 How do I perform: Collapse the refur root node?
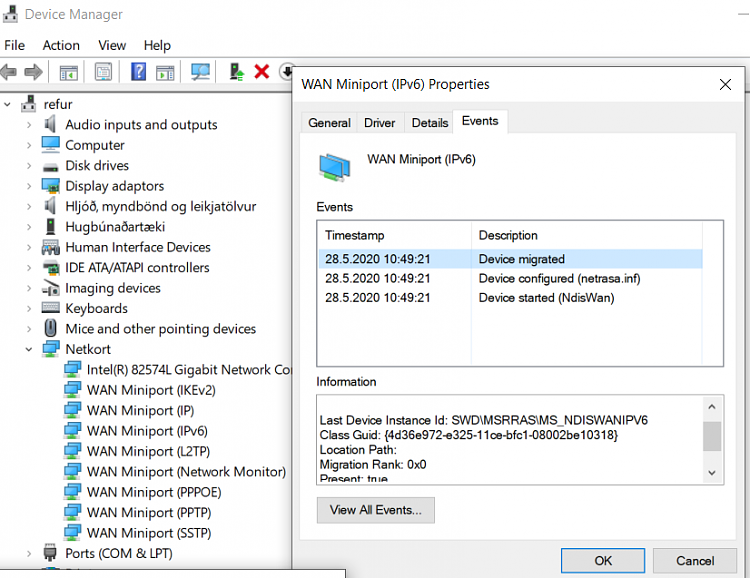tap(7, 104)
